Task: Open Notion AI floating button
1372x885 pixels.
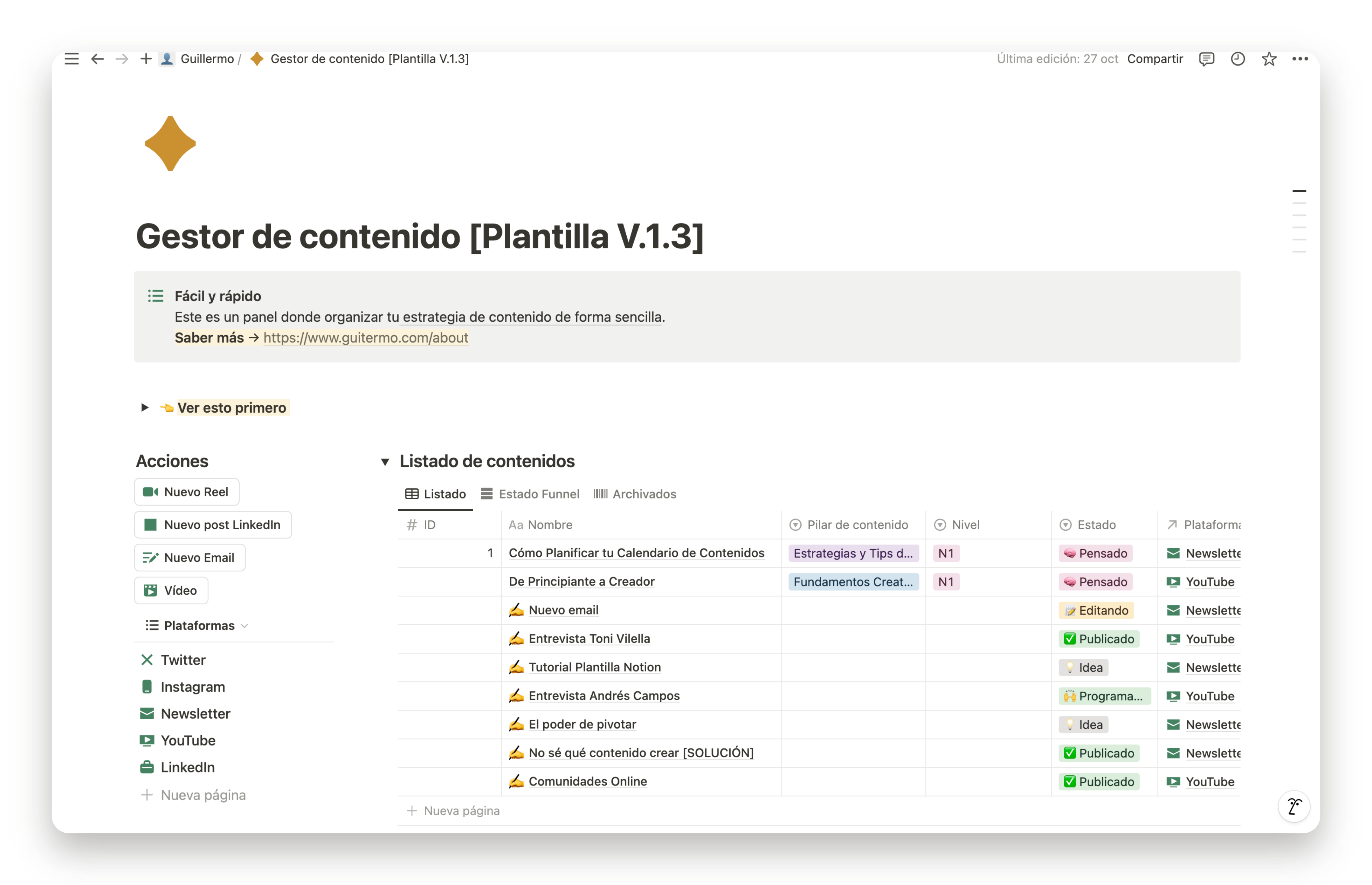Action: pyautogui.click(x=1294, y=806)
